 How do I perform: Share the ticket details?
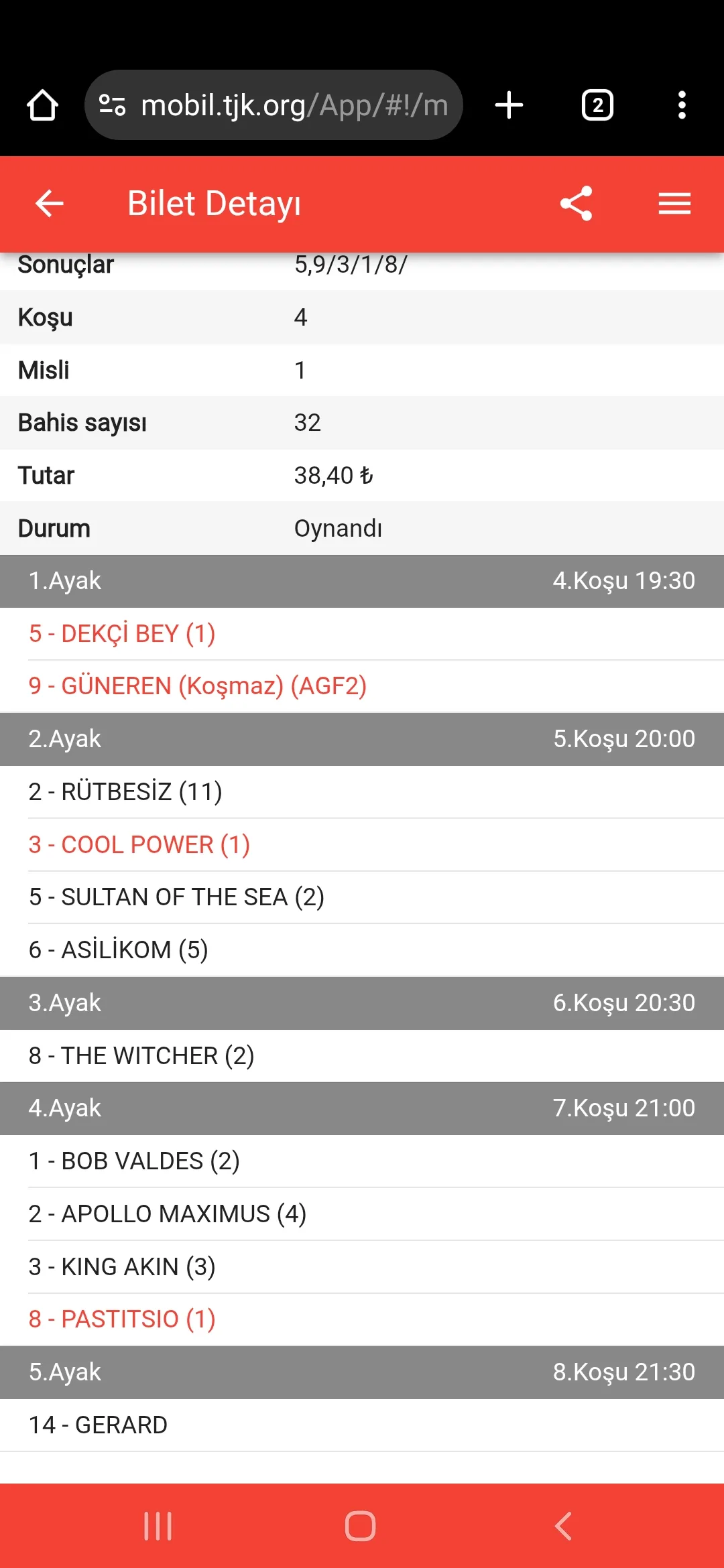(x=577, y=203)
